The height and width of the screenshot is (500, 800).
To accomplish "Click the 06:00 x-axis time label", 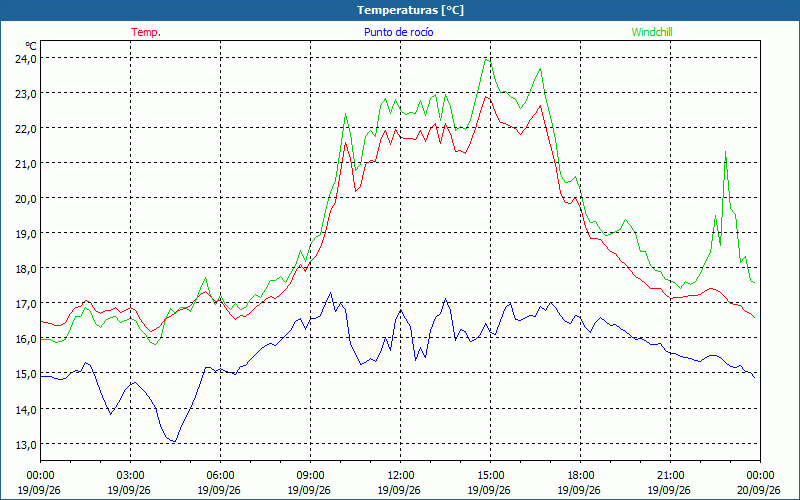I will click(220, 476).
